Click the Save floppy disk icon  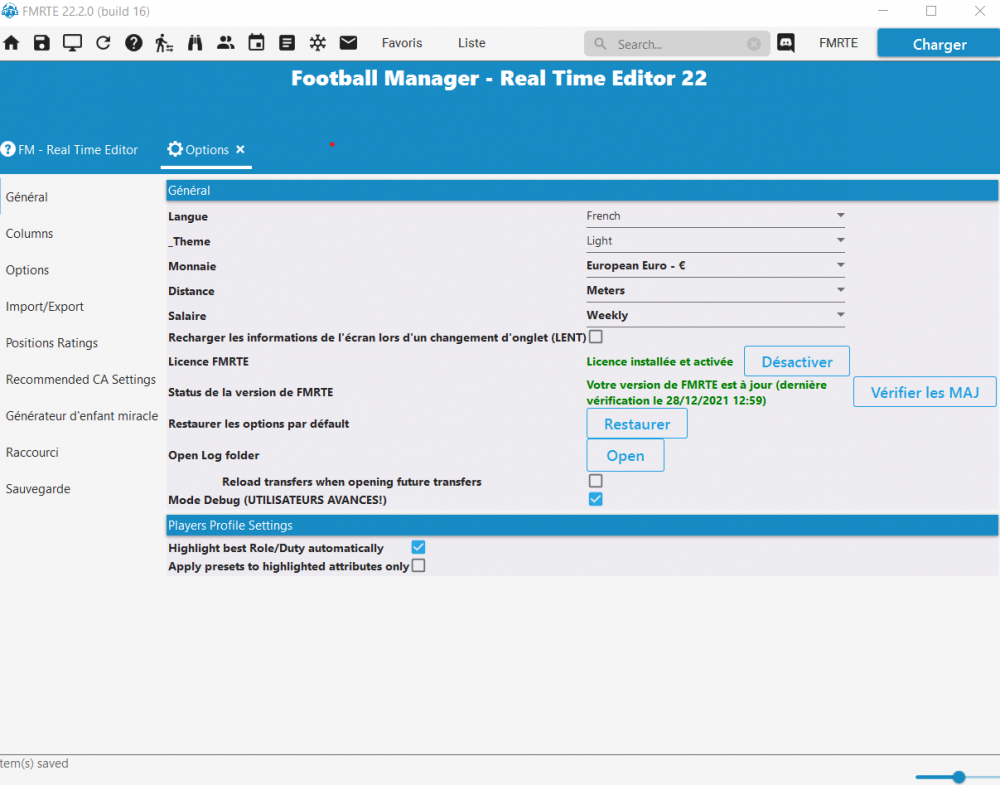pos(41,43)
